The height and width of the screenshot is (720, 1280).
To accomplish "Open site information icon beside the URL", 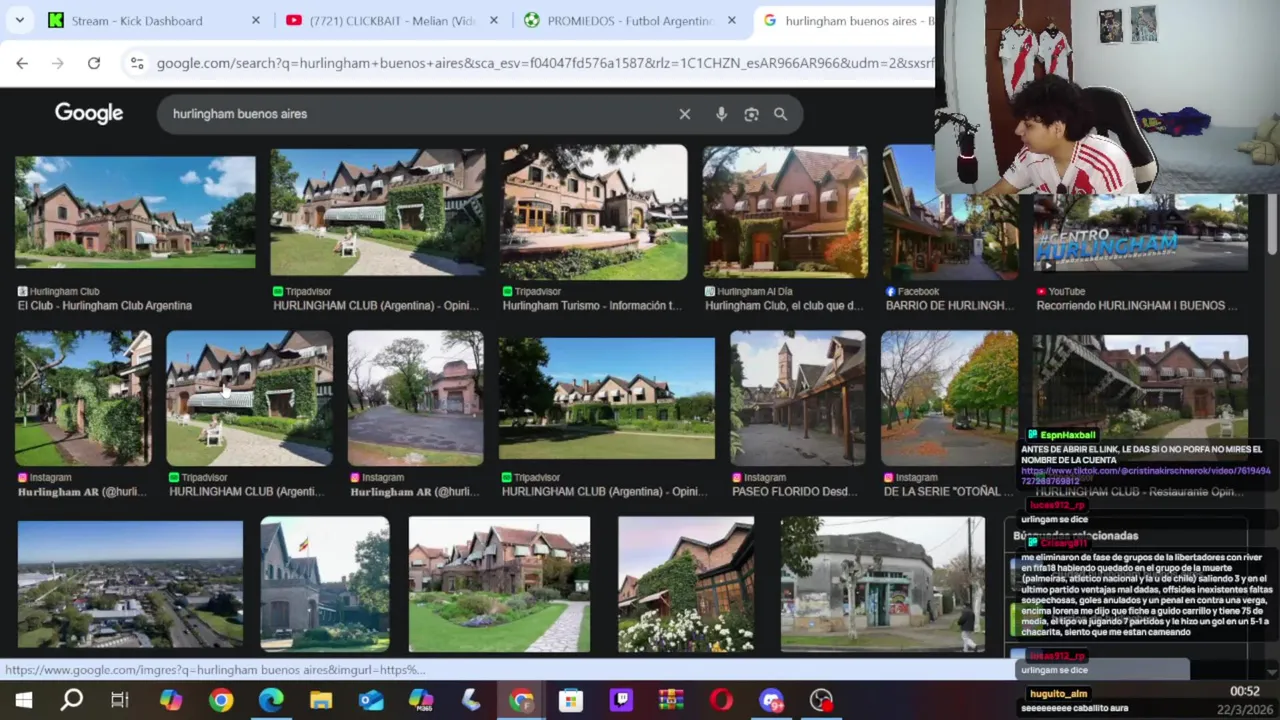I will coord(137,63).
